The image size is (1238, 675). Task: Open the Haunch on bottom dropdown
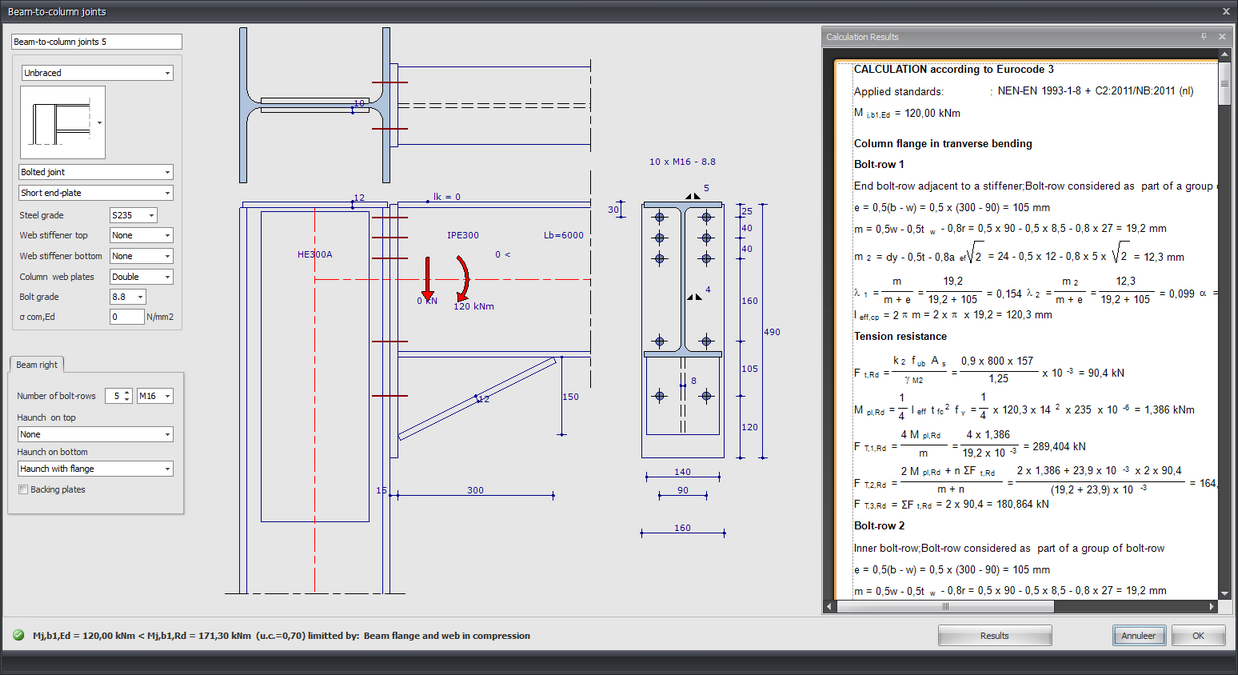(96, 468)
